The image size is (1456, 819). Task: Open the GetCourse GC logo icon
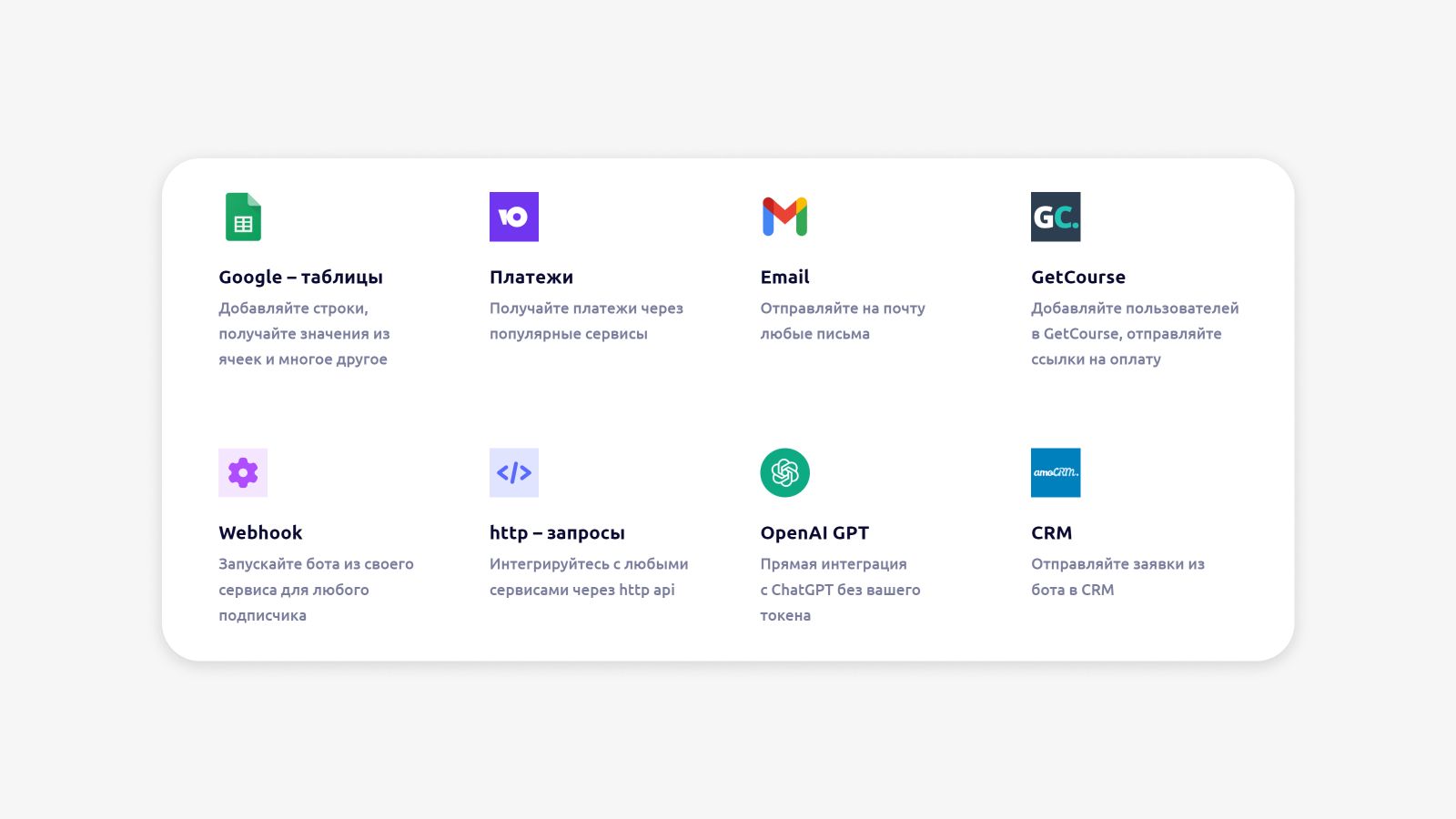(x=1056, y=217)
